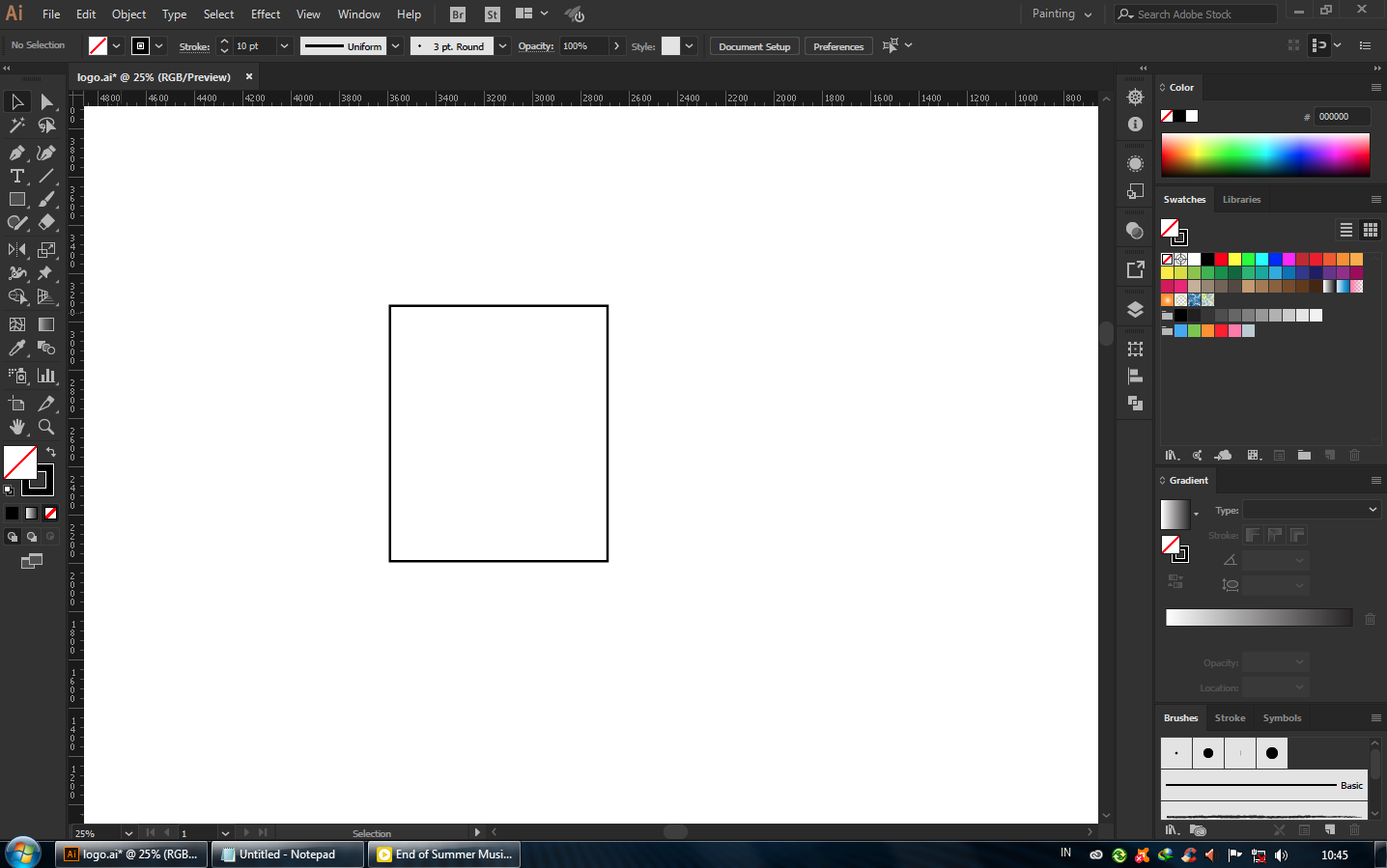
Task: Pick a color from the Color spectrum bar
Action: click(x=1265, y=154)
